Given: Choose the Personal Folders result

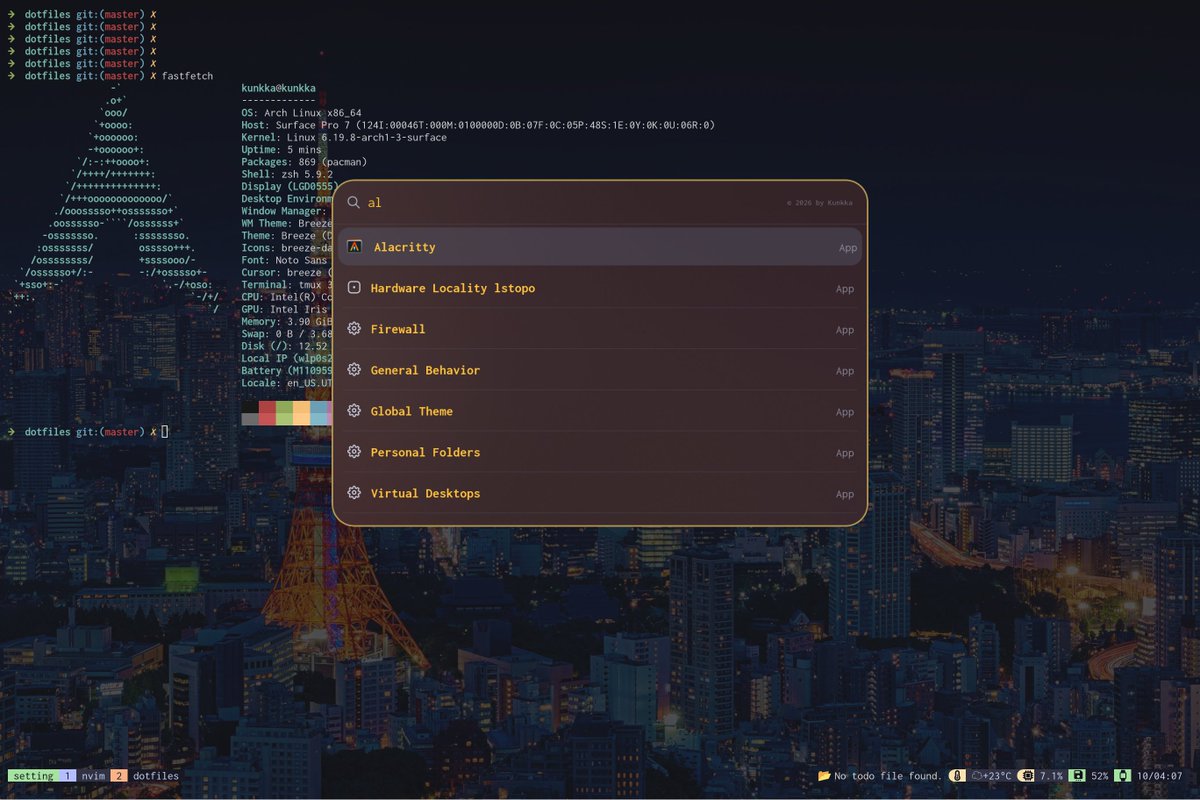Looking at the screenshot, I should 600,452.
